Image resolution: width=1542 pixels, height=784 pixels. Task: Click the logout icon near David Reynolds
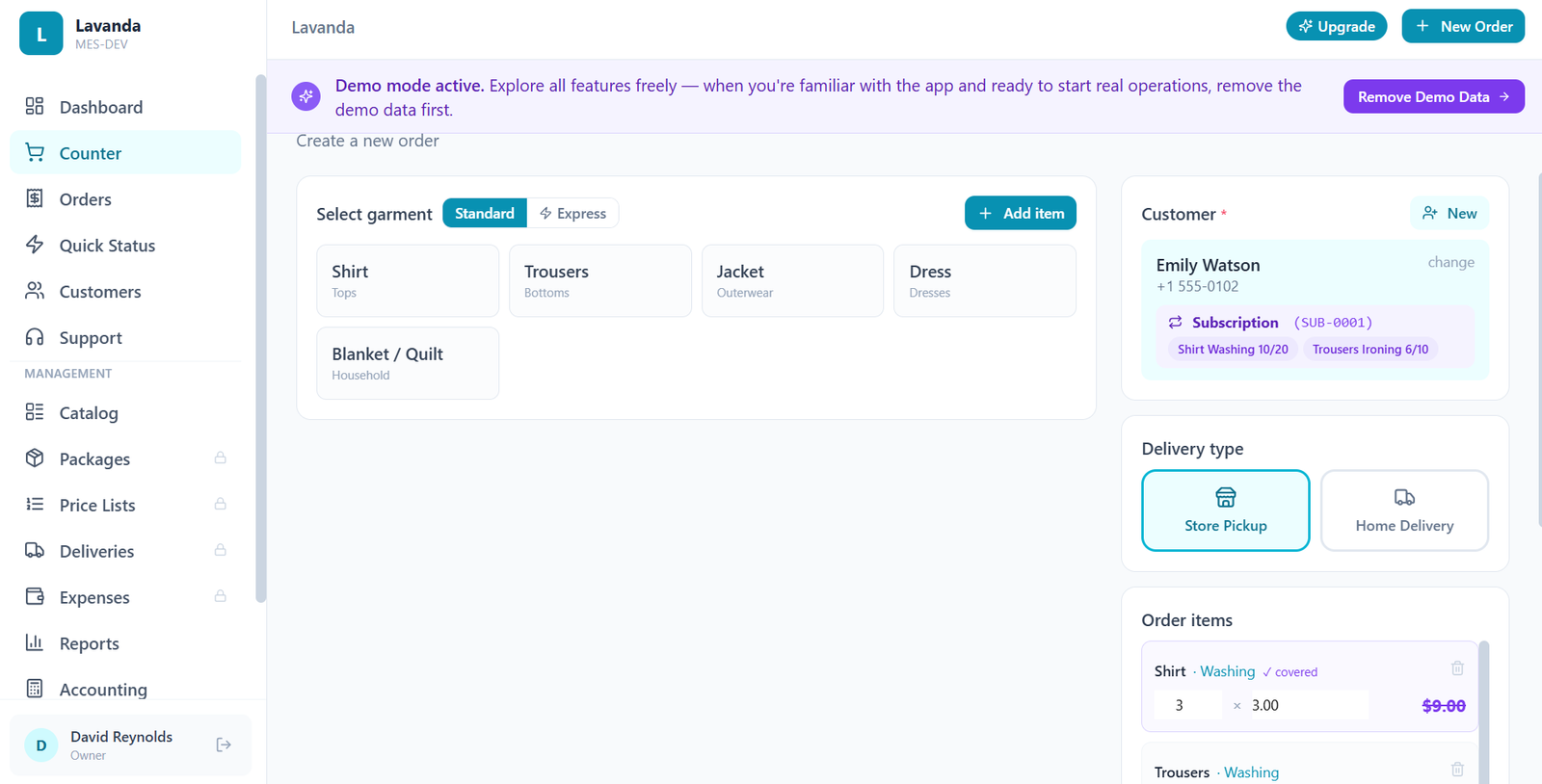pos(224,745)
